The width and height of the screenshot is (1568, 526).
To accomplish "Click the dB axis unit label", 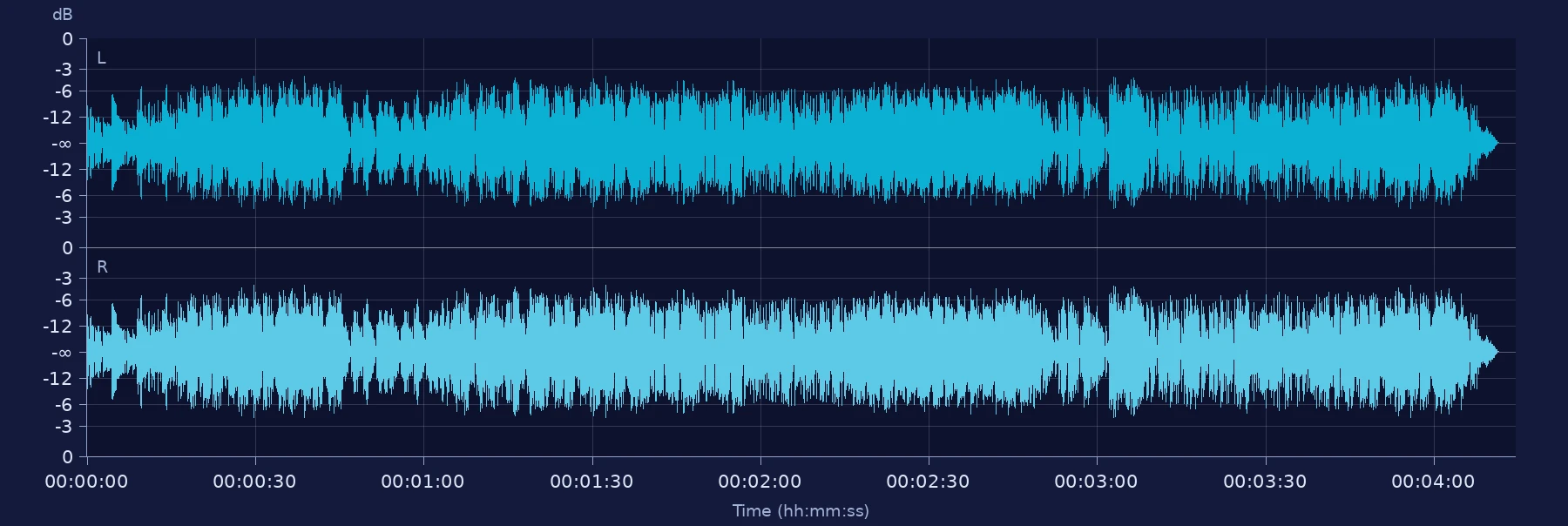I will (x=62, y=15).
